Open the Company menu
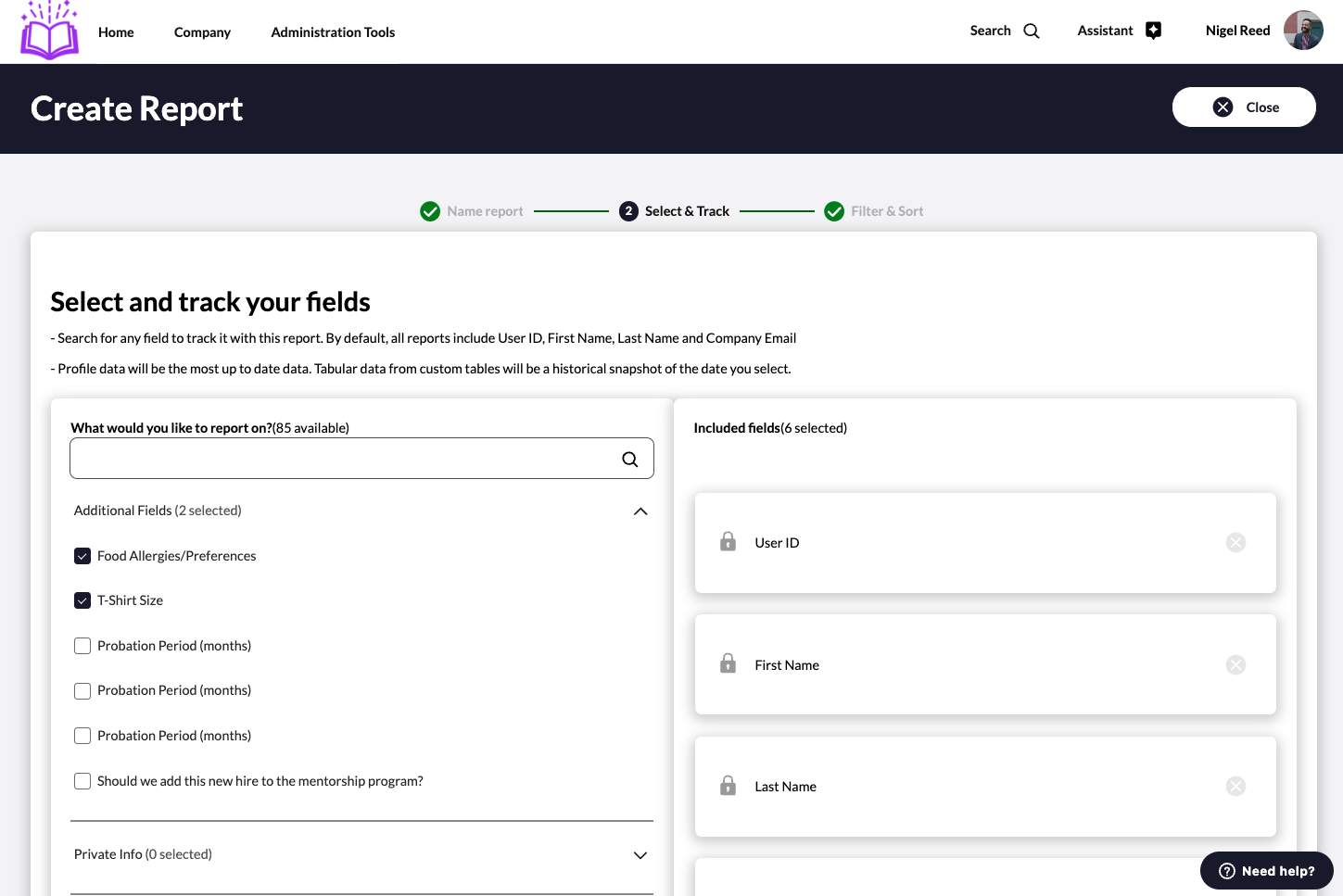The width and height of the screenshot is (1343, 896). pyautogui.click(x=202, y=32)
